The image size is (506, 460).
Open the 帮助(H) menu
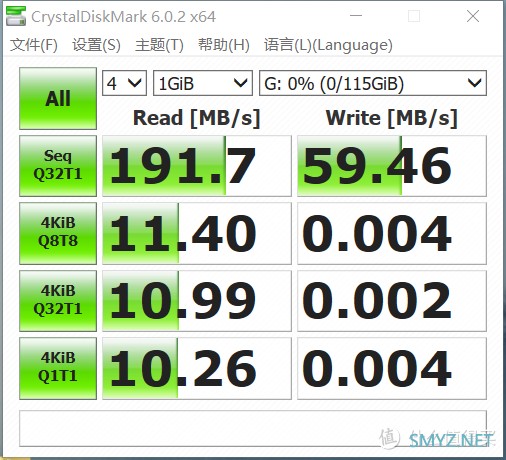pos(224,45)
